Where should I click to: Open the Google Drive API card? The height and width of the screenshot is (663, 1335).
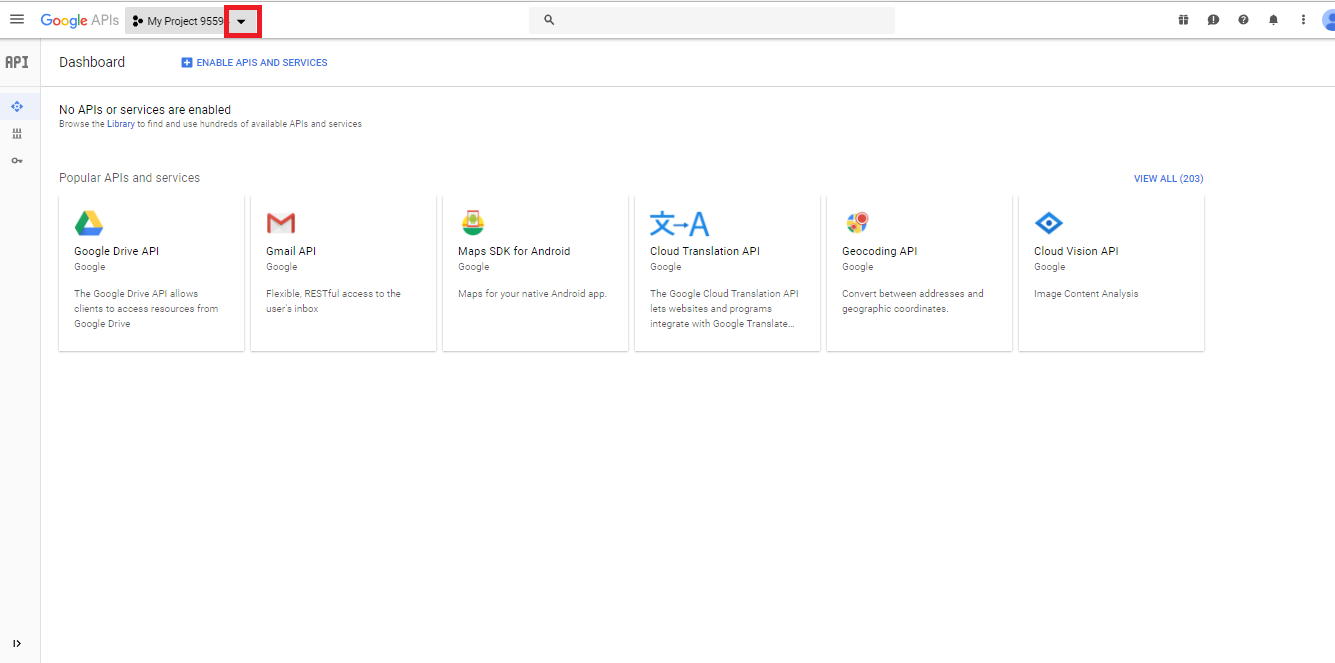coord(152,273)
